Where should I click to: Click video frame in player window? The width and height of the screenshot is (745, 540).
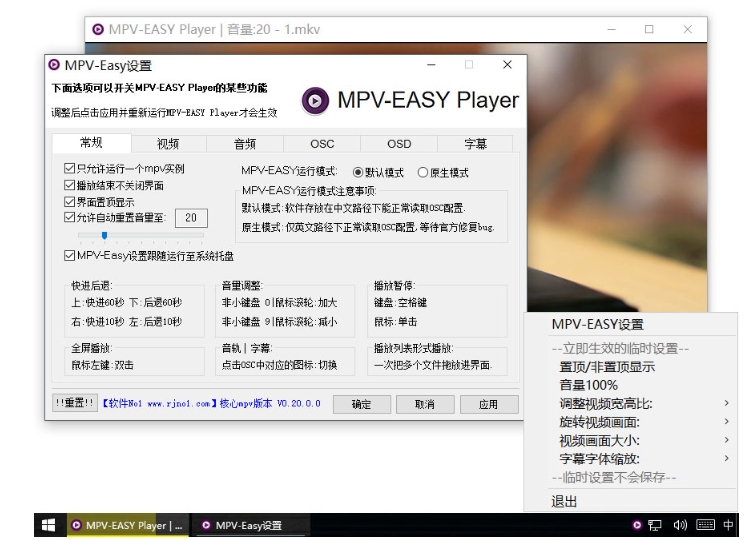click(617, 176)
